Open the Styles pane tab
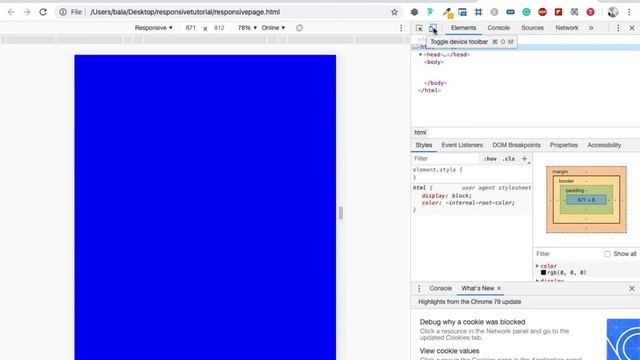 click(x=424, y=145)
